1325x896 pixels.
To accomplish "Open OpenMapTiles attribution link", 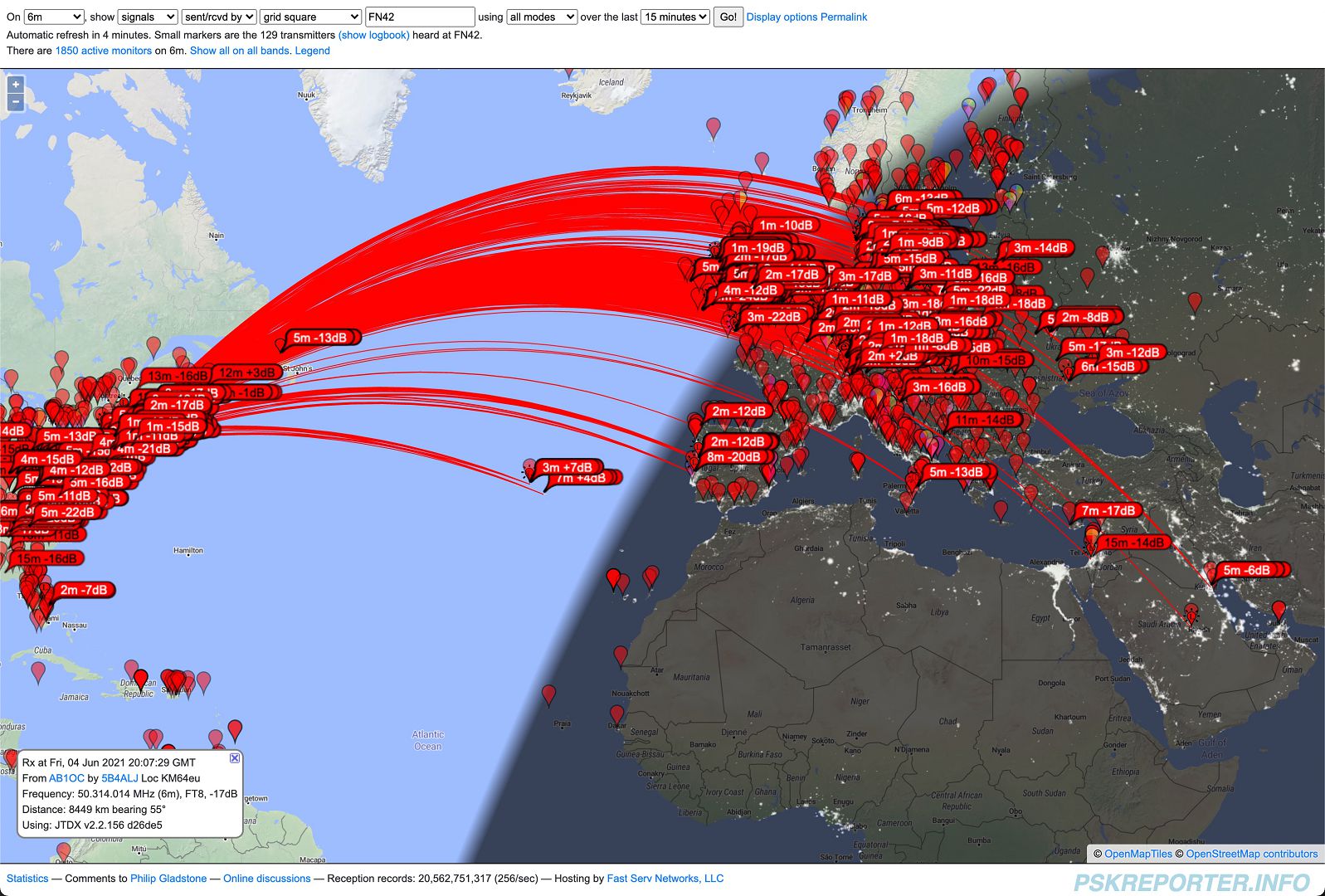I will [x=1138, y=854].
